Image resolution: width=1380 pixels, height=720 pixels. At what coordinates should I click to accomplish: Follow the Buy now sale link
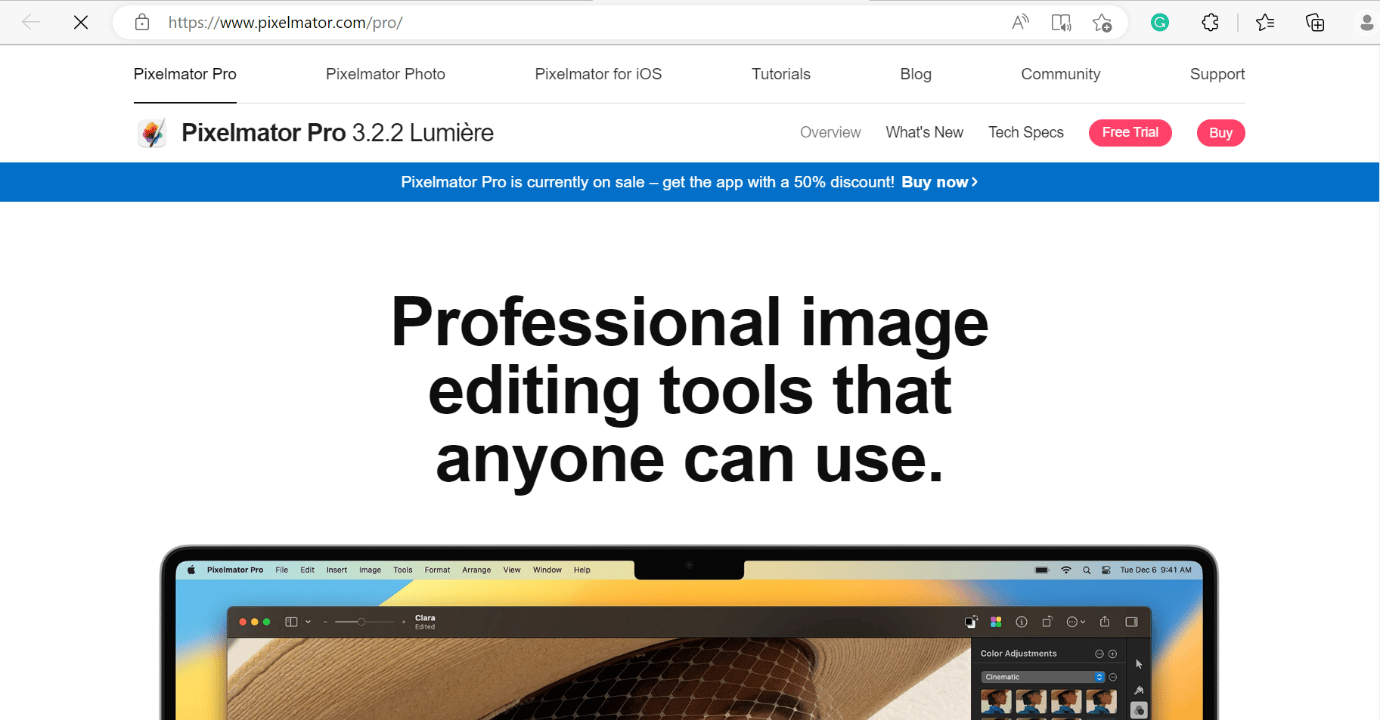click(x=939, y=182)
